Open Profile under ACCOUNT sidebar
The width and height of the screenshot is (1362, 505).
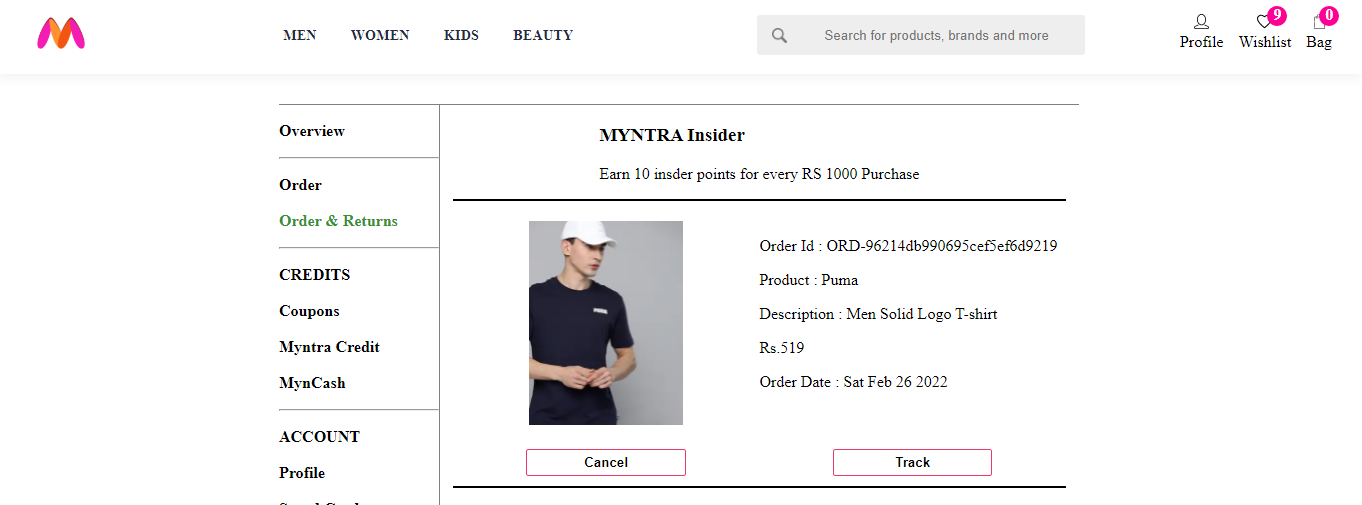pyautogui.click(x=302, y=473)
